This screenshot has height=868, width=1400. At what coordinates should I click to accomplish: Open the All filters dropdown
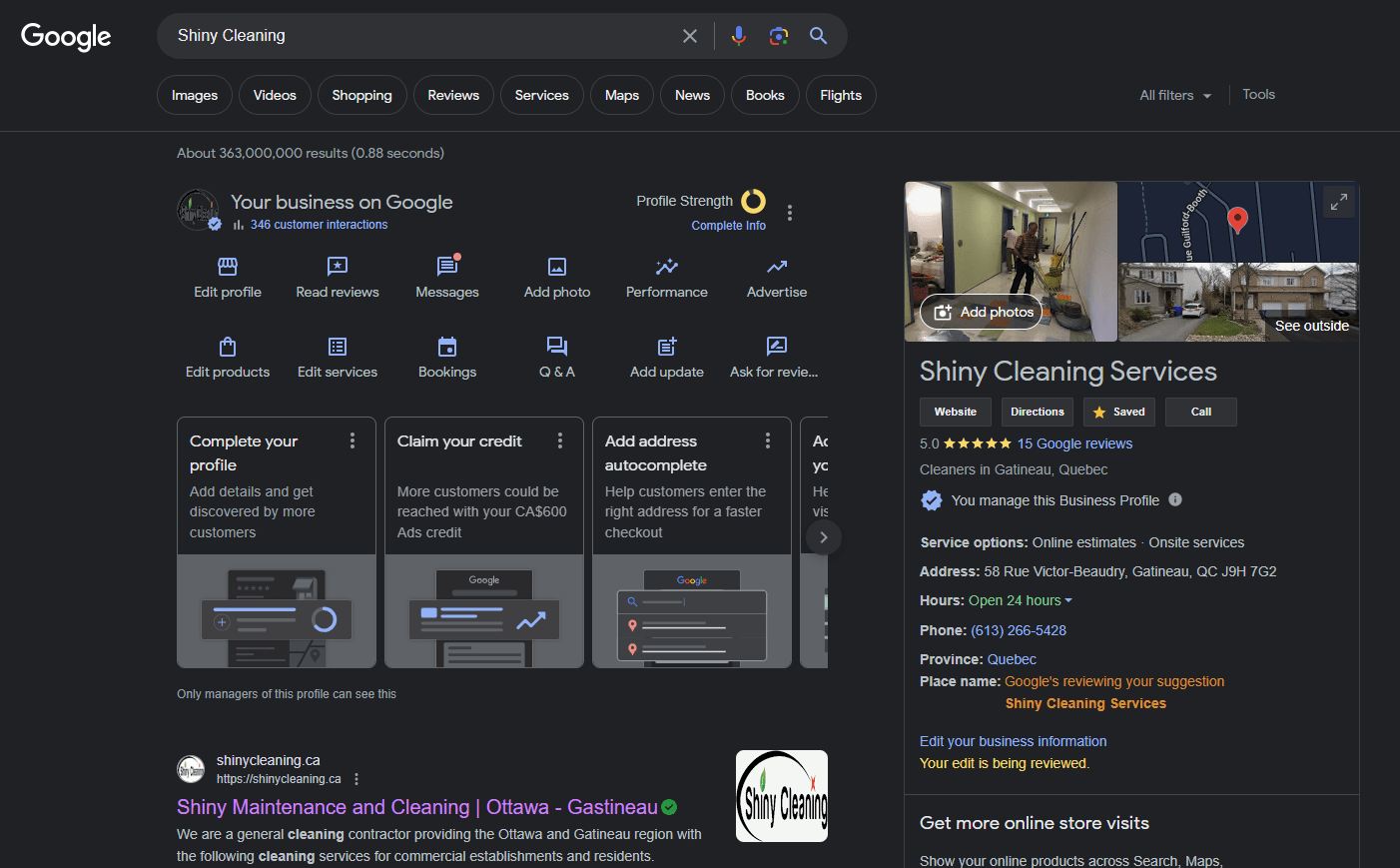[x=1175, y=95]
